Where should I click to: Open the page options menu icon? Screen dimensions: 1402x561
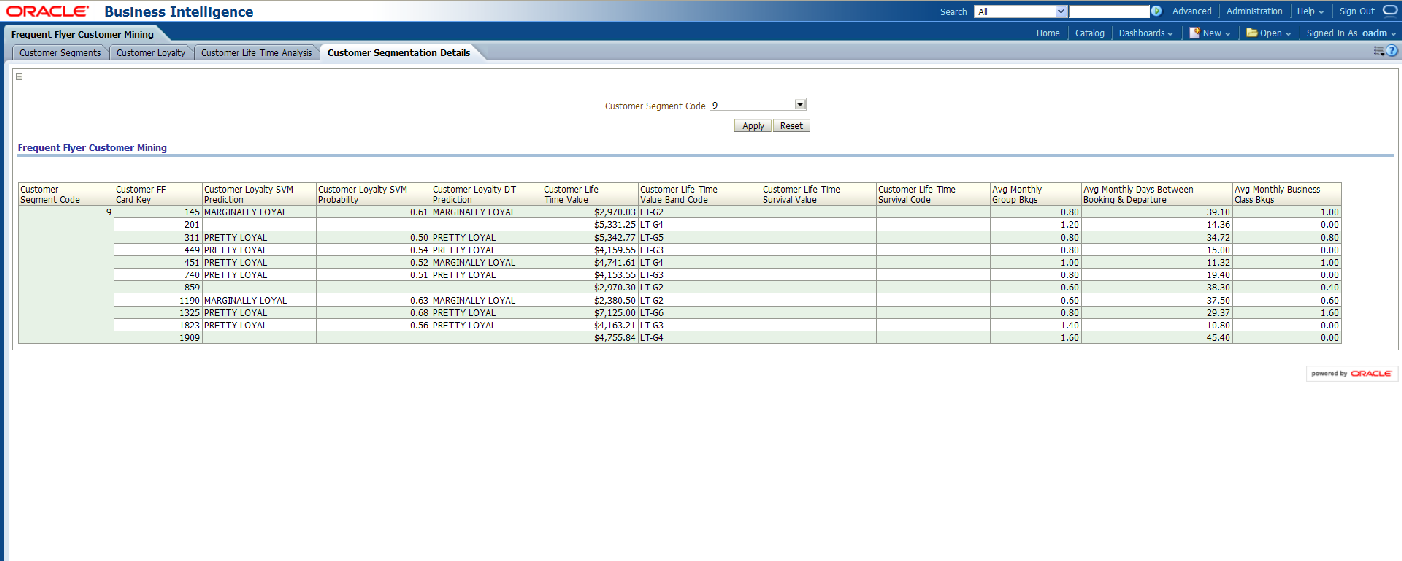coord(1379,50)
